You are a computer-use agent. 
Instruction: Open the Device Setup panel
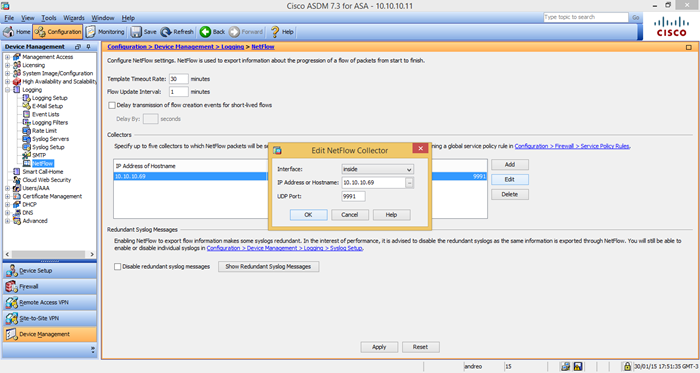[x=50, y=270]
